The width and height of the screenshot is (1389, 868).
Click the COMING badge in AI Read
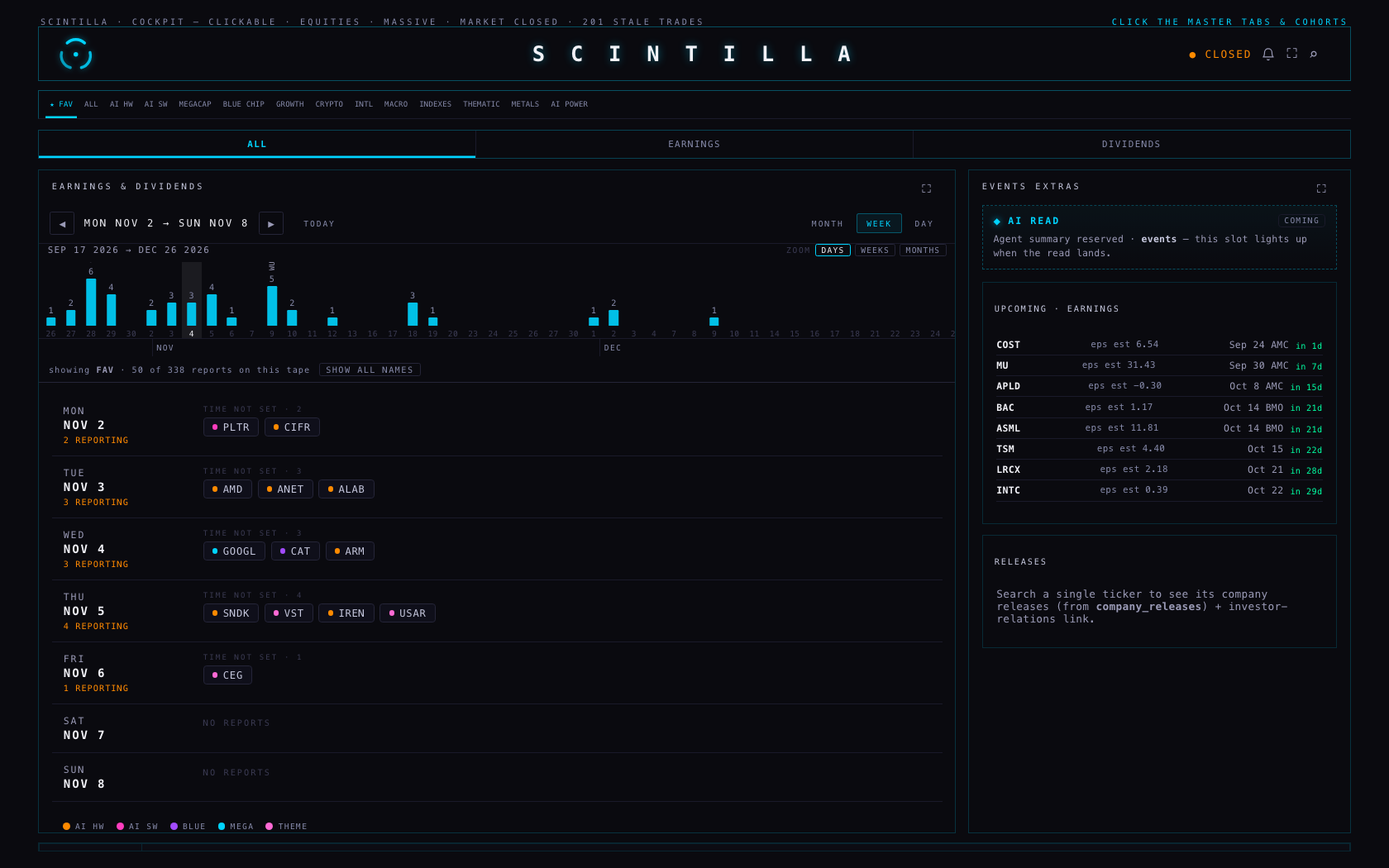[1301, 221]
